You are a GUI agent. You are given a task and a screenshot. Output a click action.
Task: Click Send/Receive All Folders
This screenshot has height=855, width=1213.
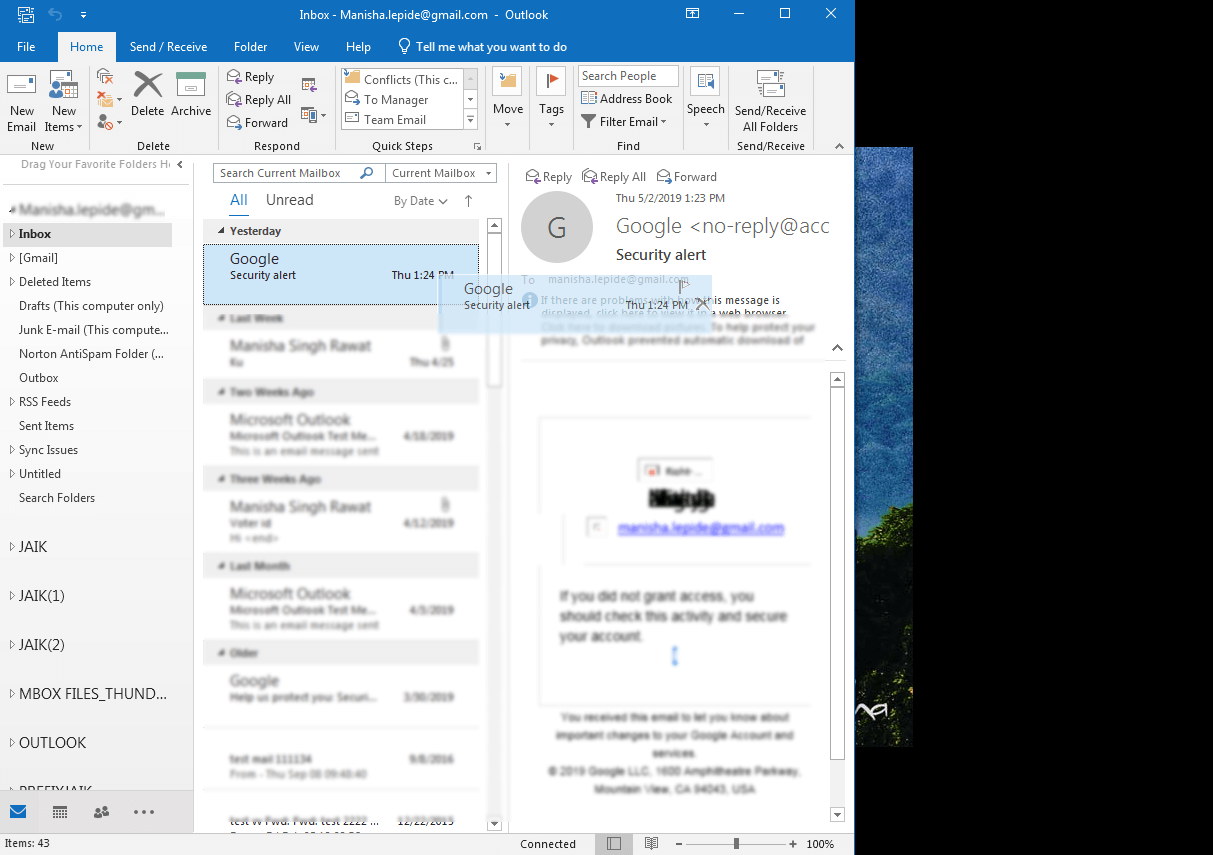click(770, 100)
